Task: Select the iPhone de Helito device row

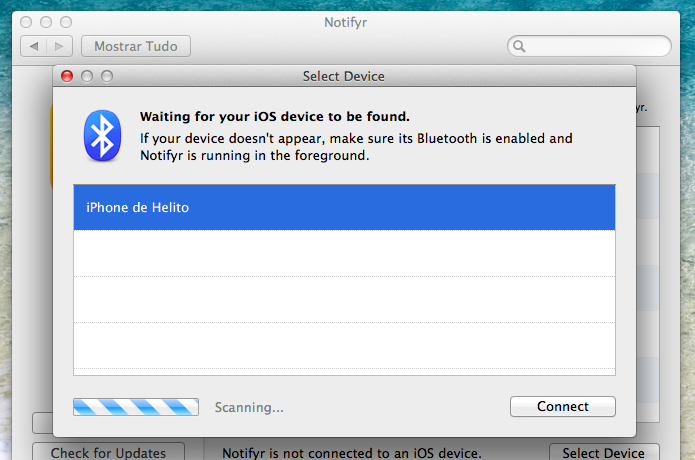Action: [x=344, y=207]
